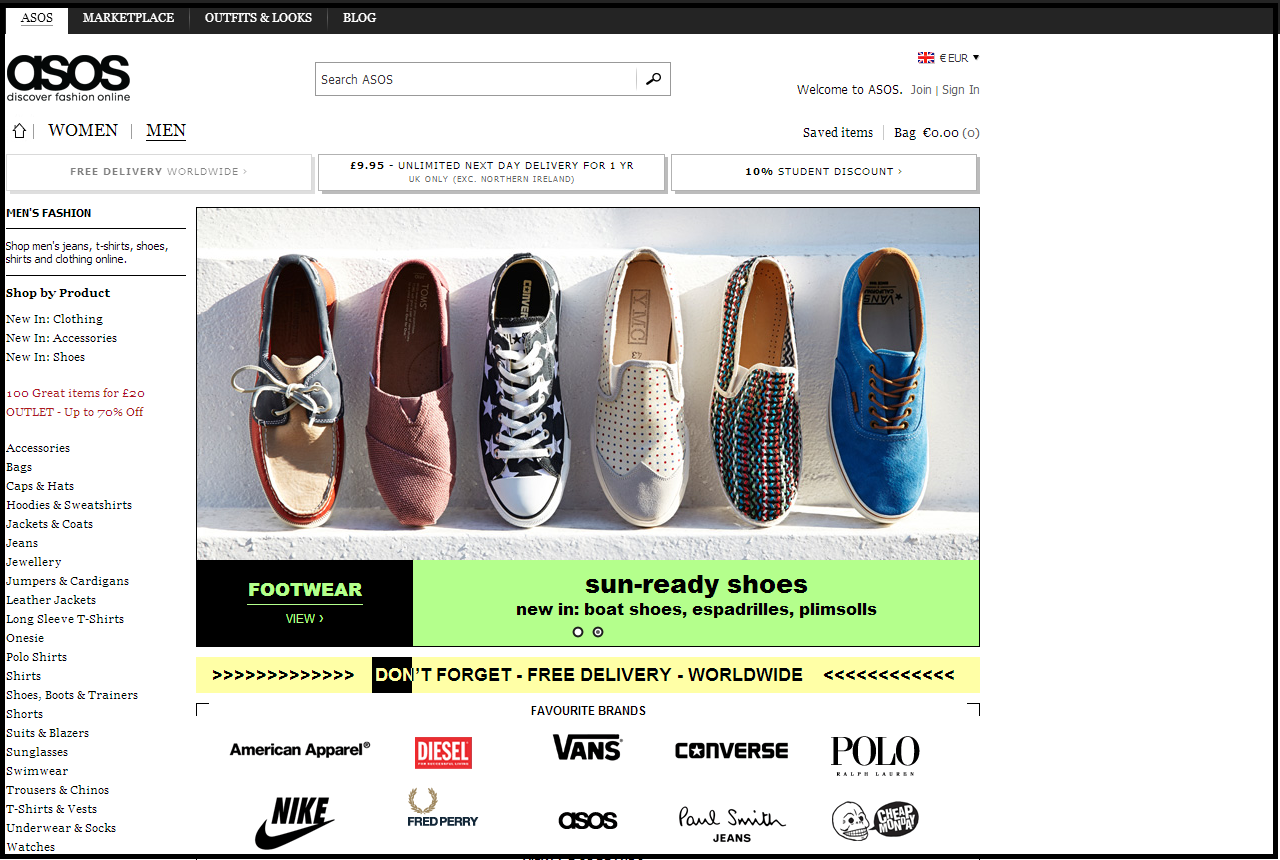Switch to the MARKETPLACE tab
This screenshot has height=860, width=1280.
128,17
